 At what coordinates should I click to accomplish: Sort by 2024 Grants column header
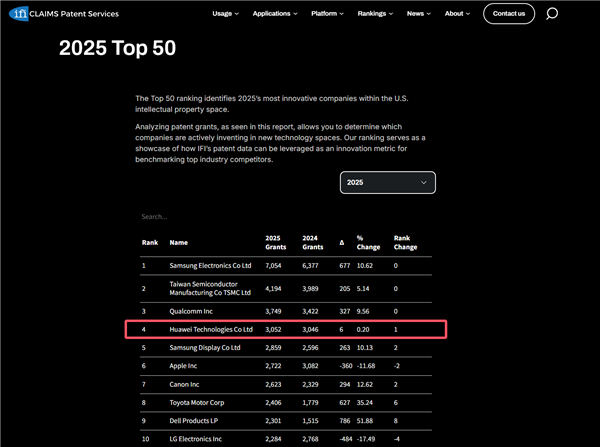point(312,242)
